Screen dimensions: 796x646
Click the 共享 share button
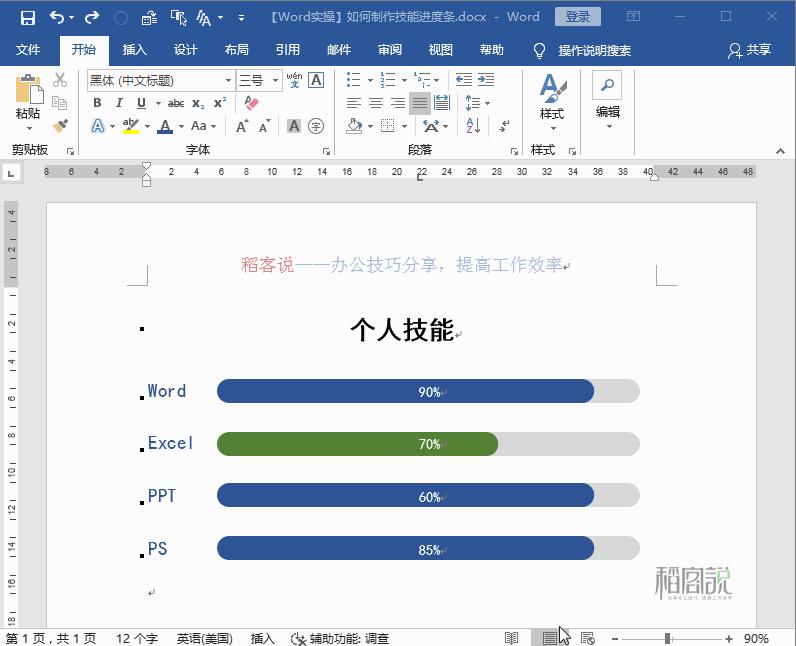(750, 50)
